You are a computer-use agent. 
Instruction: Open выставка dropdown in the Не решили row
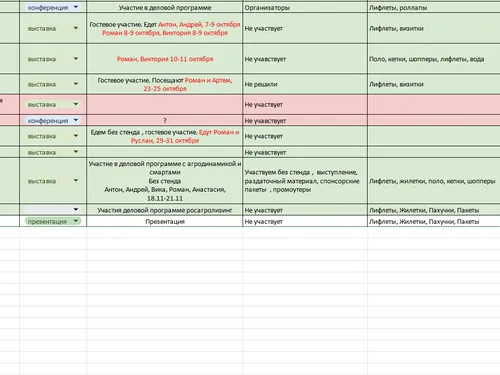click(x=76, y=84)
